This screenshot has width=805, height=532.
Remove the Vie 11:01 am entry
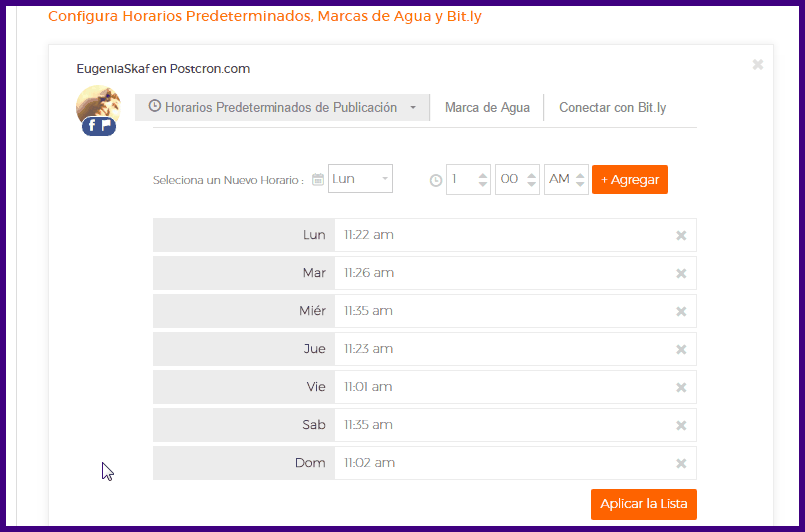pyautogui.click(x=681, y=388)
